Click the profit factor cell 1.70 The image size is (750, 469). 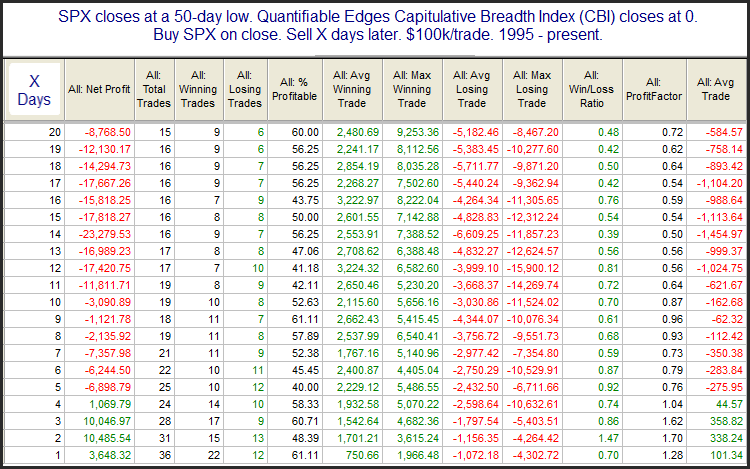coord(673,438)
